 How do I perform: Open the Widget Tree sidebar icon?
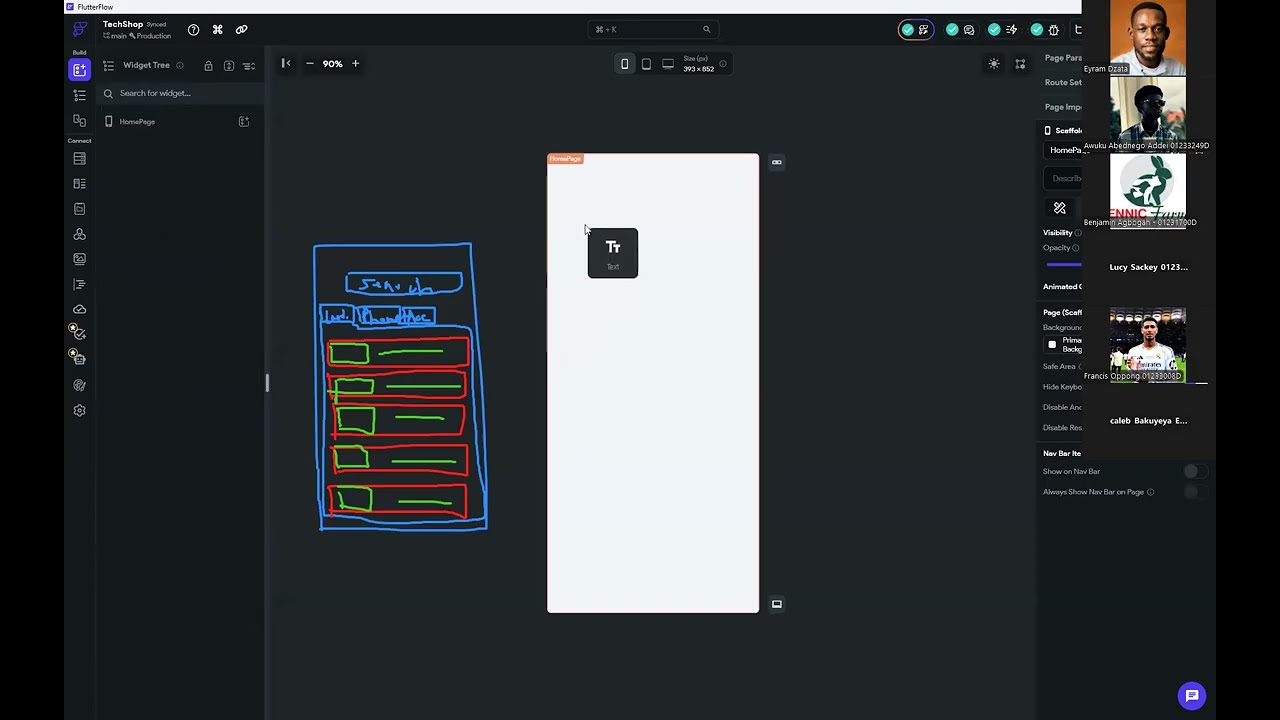click(79, 95)
